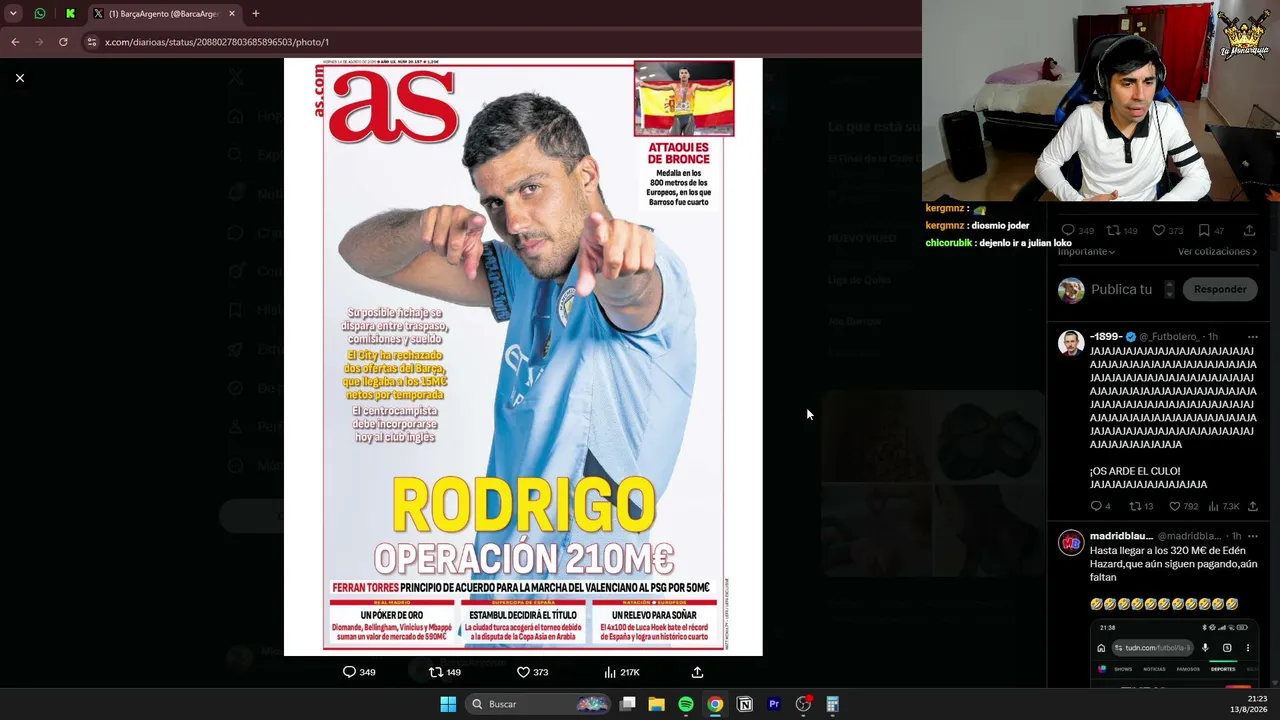Like the photo post (373 likes)
1280x720 pixels.
pyautogui.click(x=532, y=672)
